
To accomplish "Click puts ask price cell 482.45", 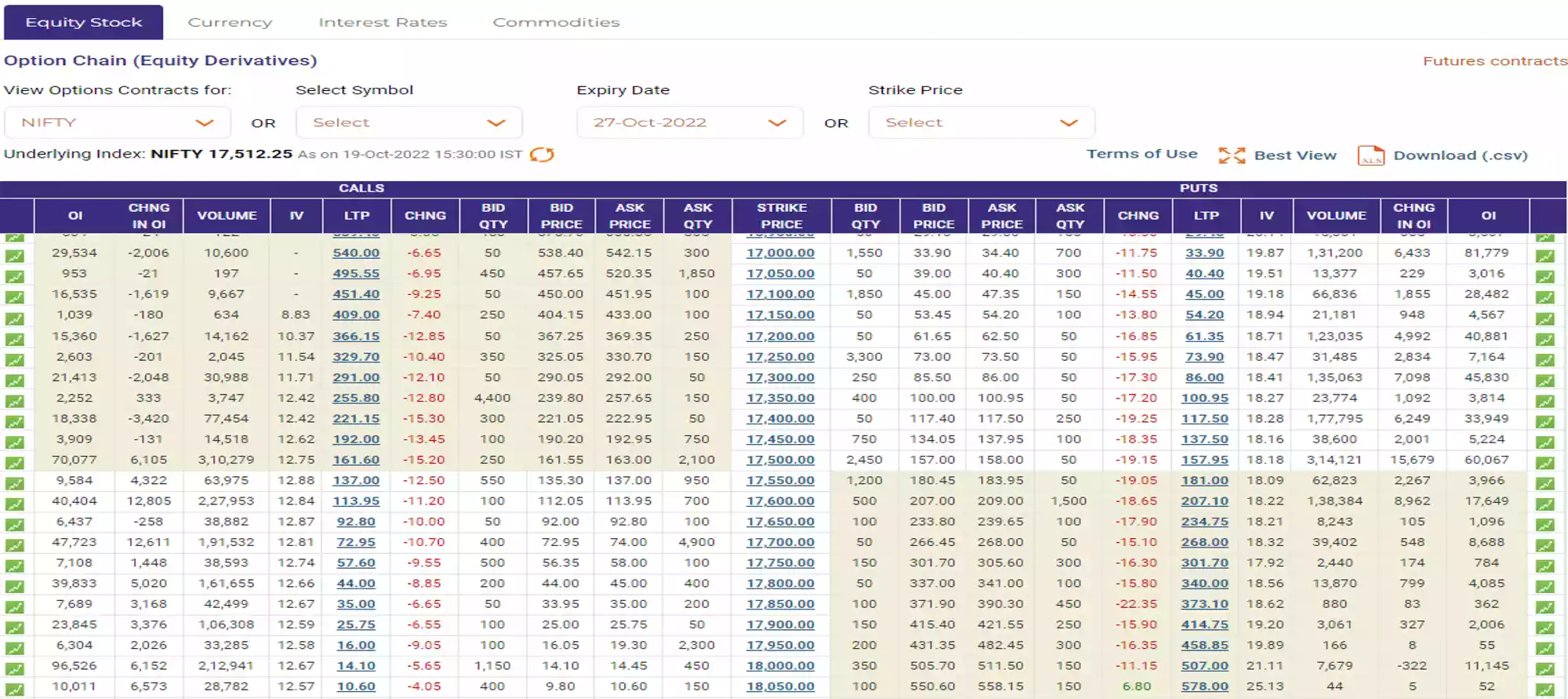I will tap(1001, 645).
